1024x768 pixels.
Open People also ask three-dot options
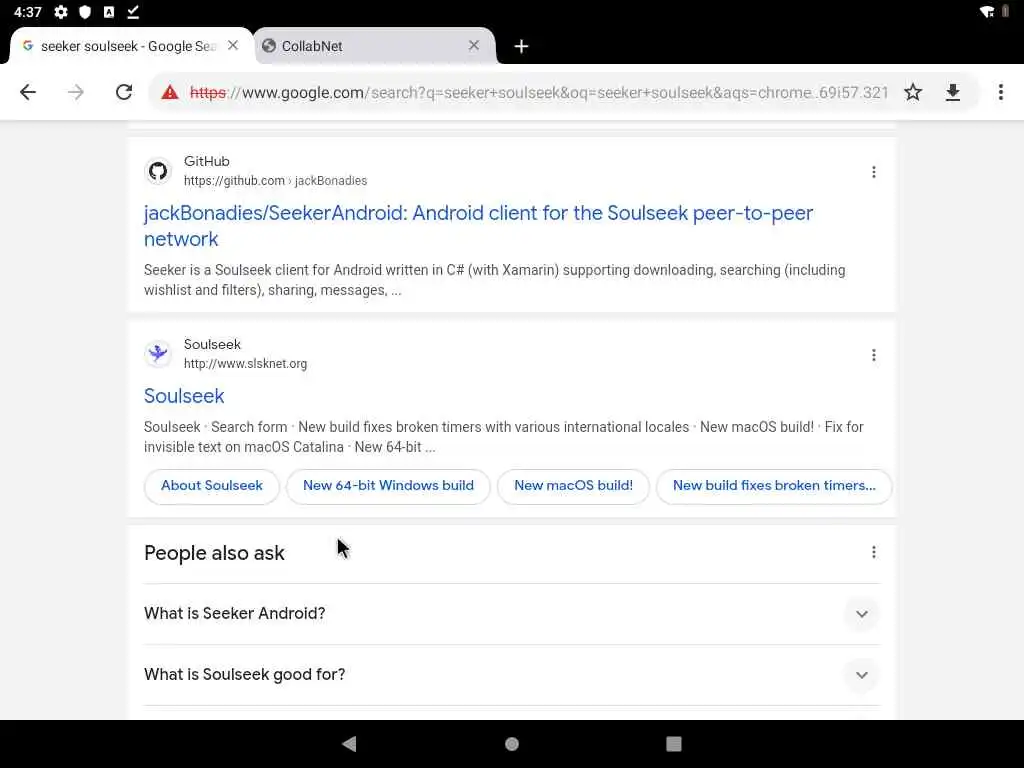tap(874, 552)
